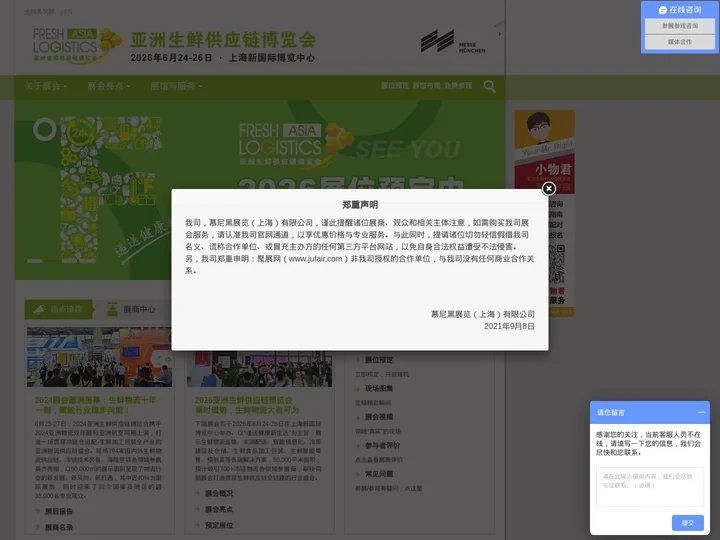Click the 媒体合作 button

[x=680, y=42]
